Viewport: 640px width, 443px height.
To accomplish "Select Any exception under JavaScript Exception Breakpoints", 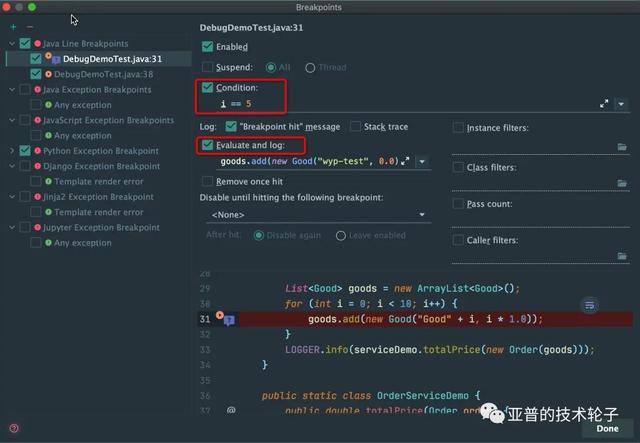I will point(83,136).
